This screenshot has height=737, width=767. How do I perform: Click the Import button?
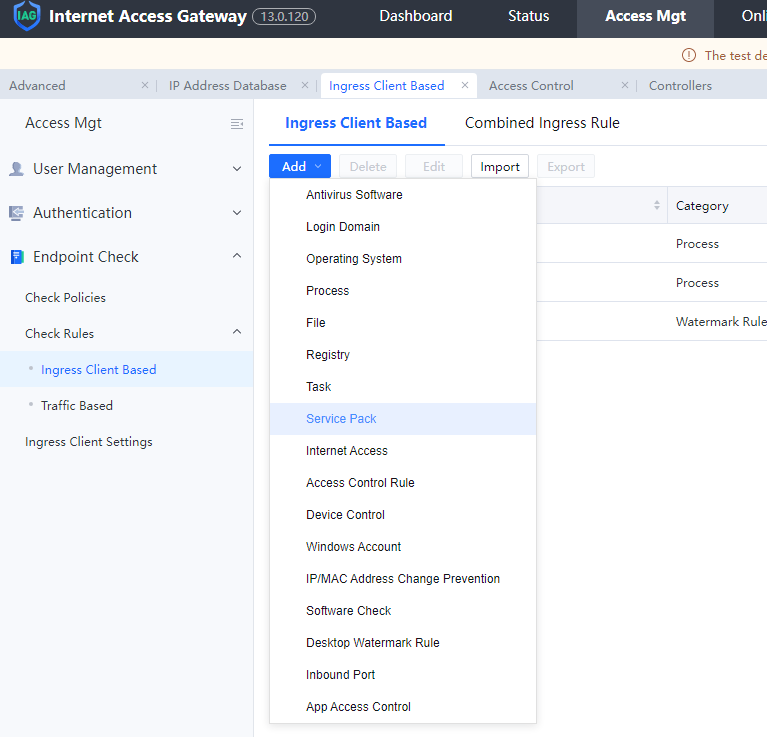point(499,167)
